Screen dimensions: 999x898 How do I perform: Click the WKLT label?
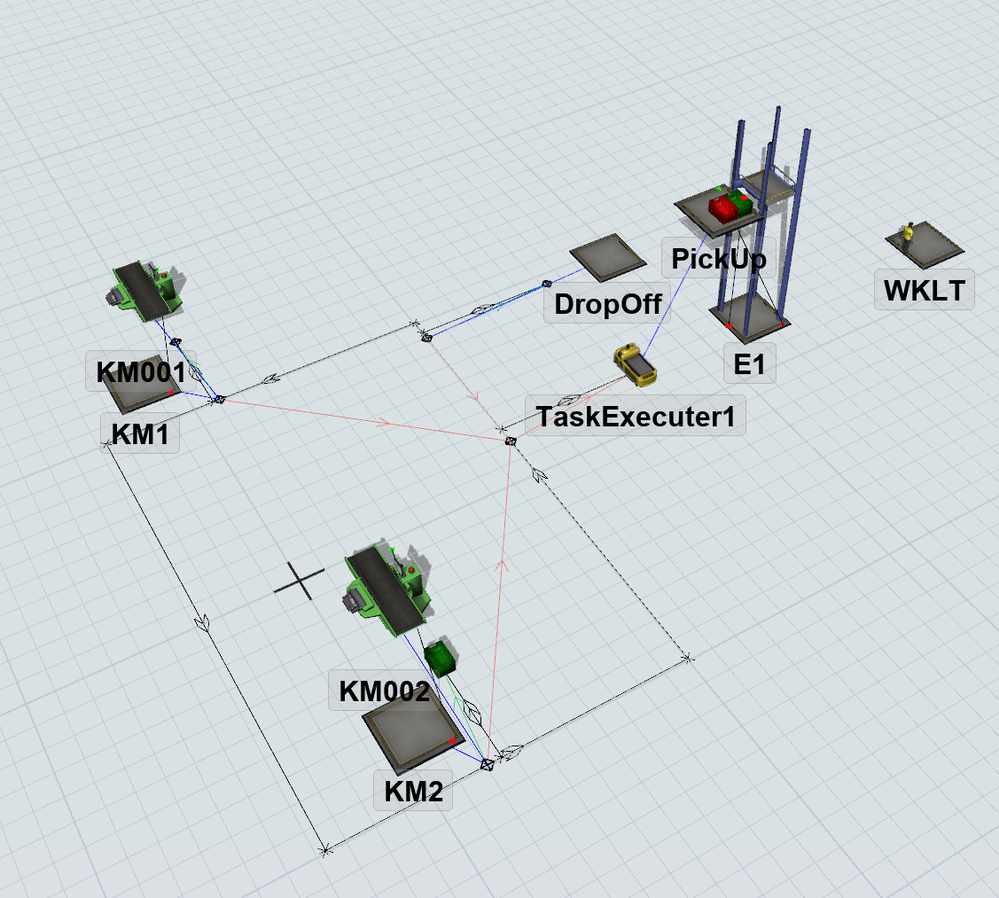(924, 291)
